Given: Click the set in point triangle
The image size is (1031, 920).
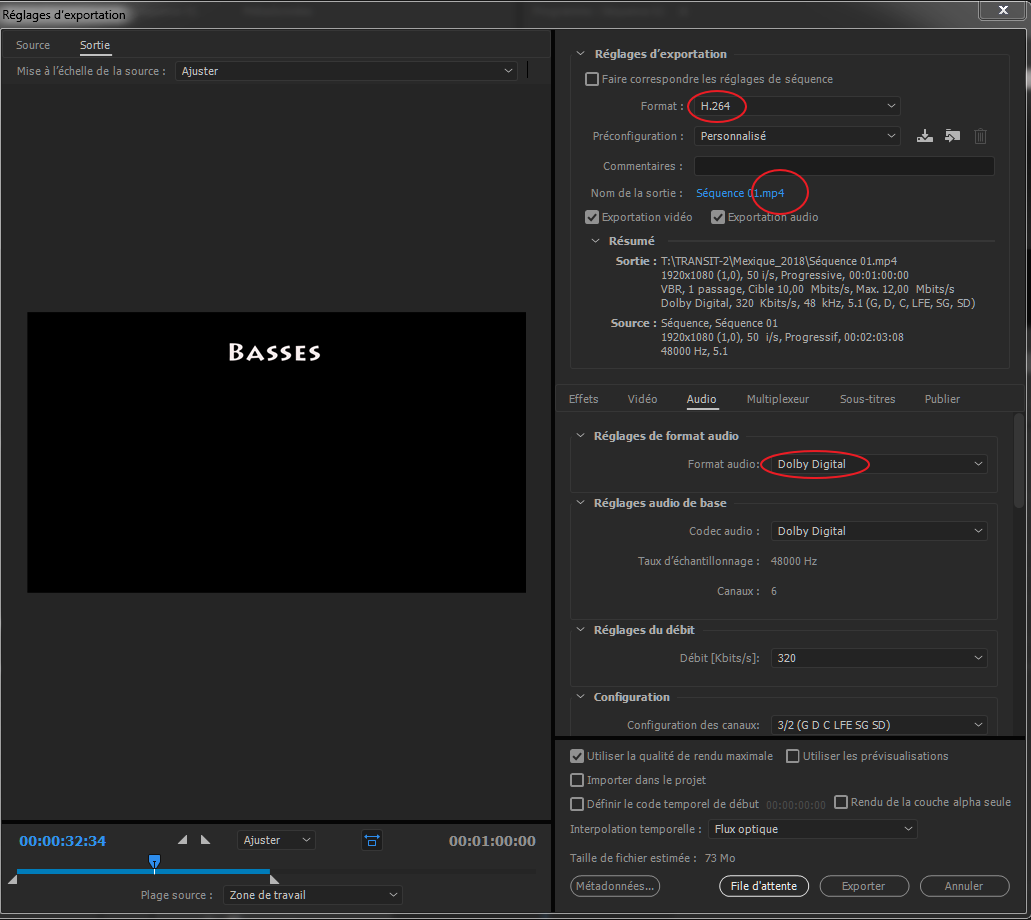Looking at the screenshot, I should point(182,840).
